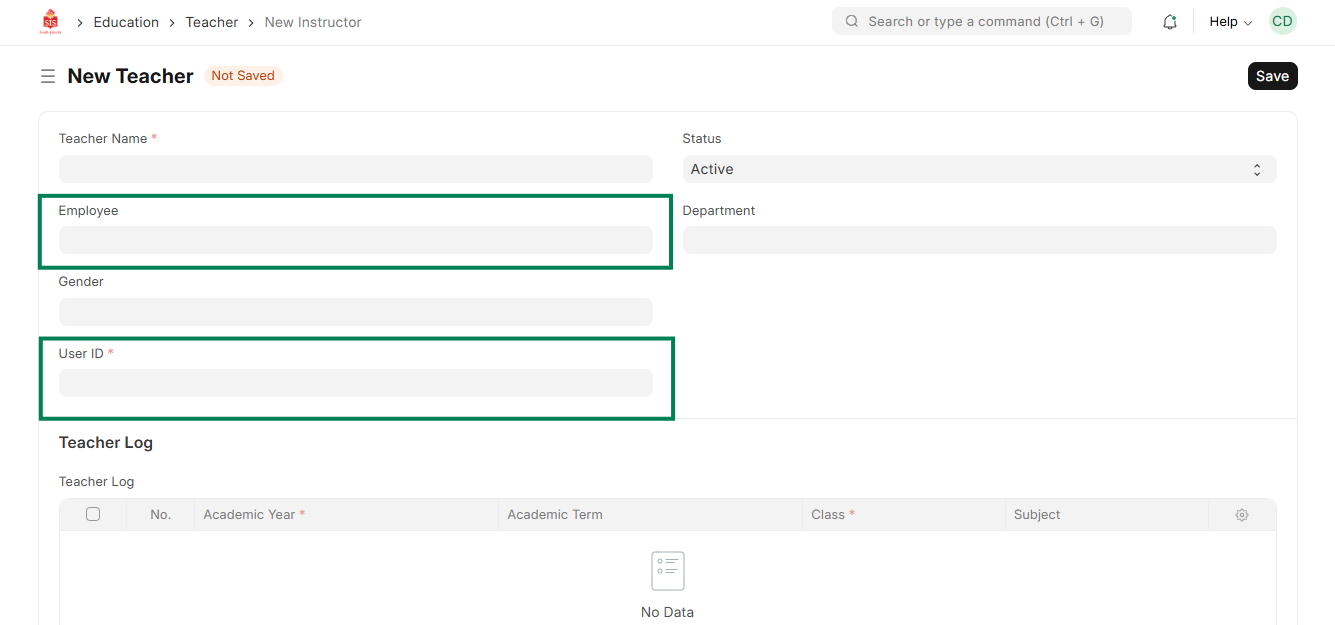Navigate to Teacher breadcrumb
The width and height of the screenshot is (1335, 625).
pos(212,22)
